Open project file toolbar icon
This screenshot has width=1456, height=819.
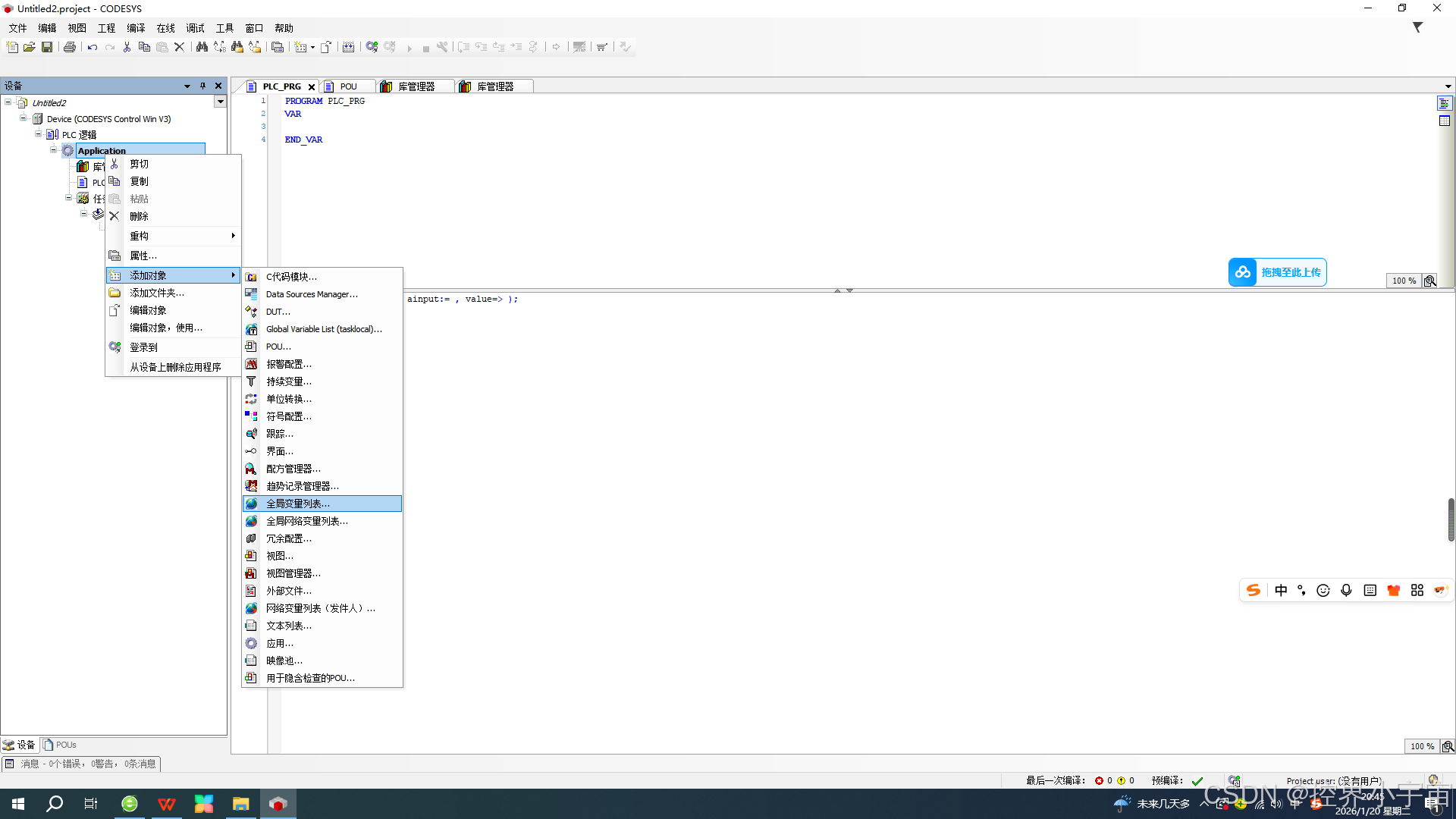click(x=30, y=47)
